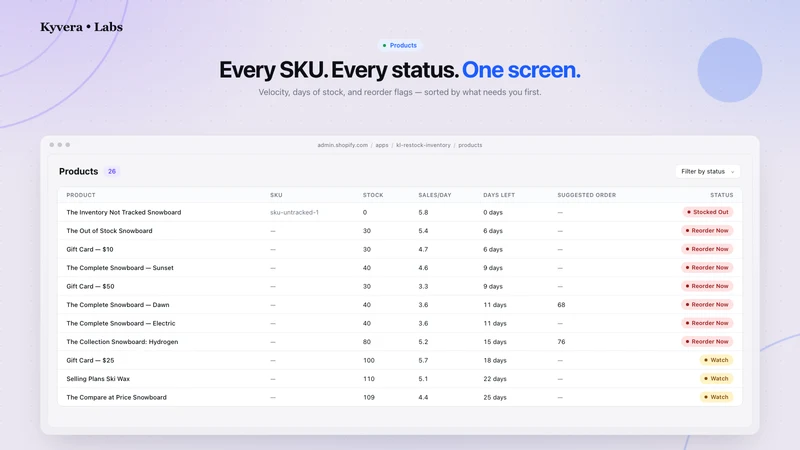Click stock value 109
Image resolution: width=800 pixels, height=450 pixels.
click(369, 397)
